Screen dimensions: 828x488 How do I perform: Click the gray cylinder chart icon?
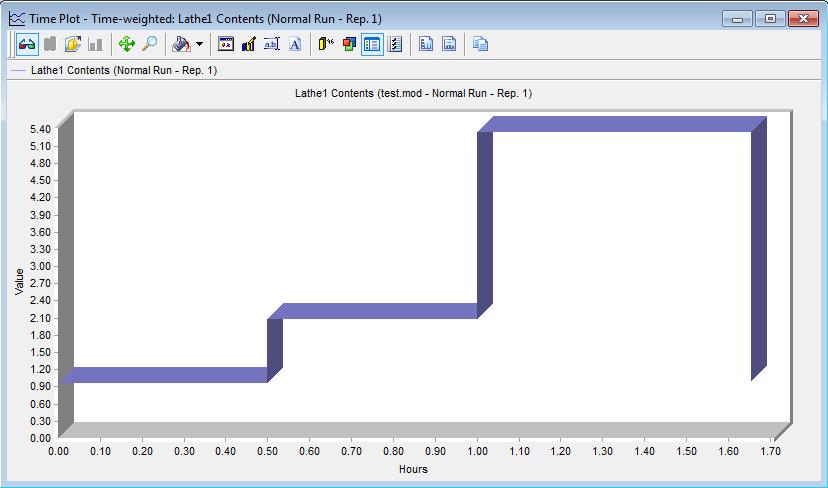50,44
